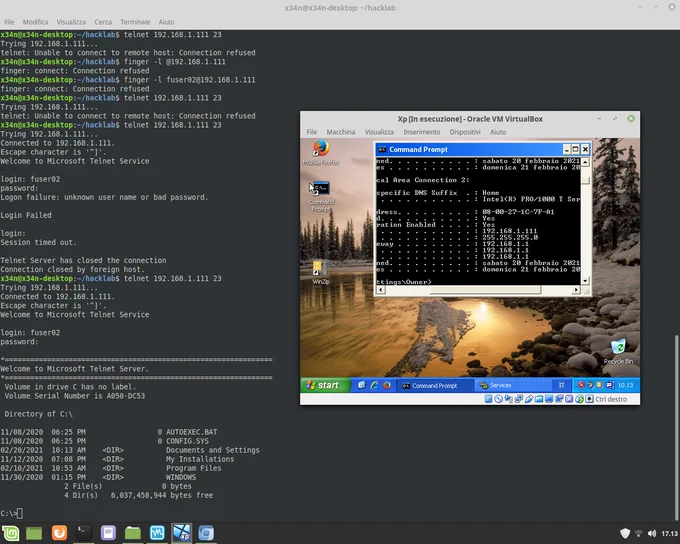Viewport: 680px width, 544px height.
Task: Click the 17.13 clock in Mint panel
Action: tap(670, 534)
